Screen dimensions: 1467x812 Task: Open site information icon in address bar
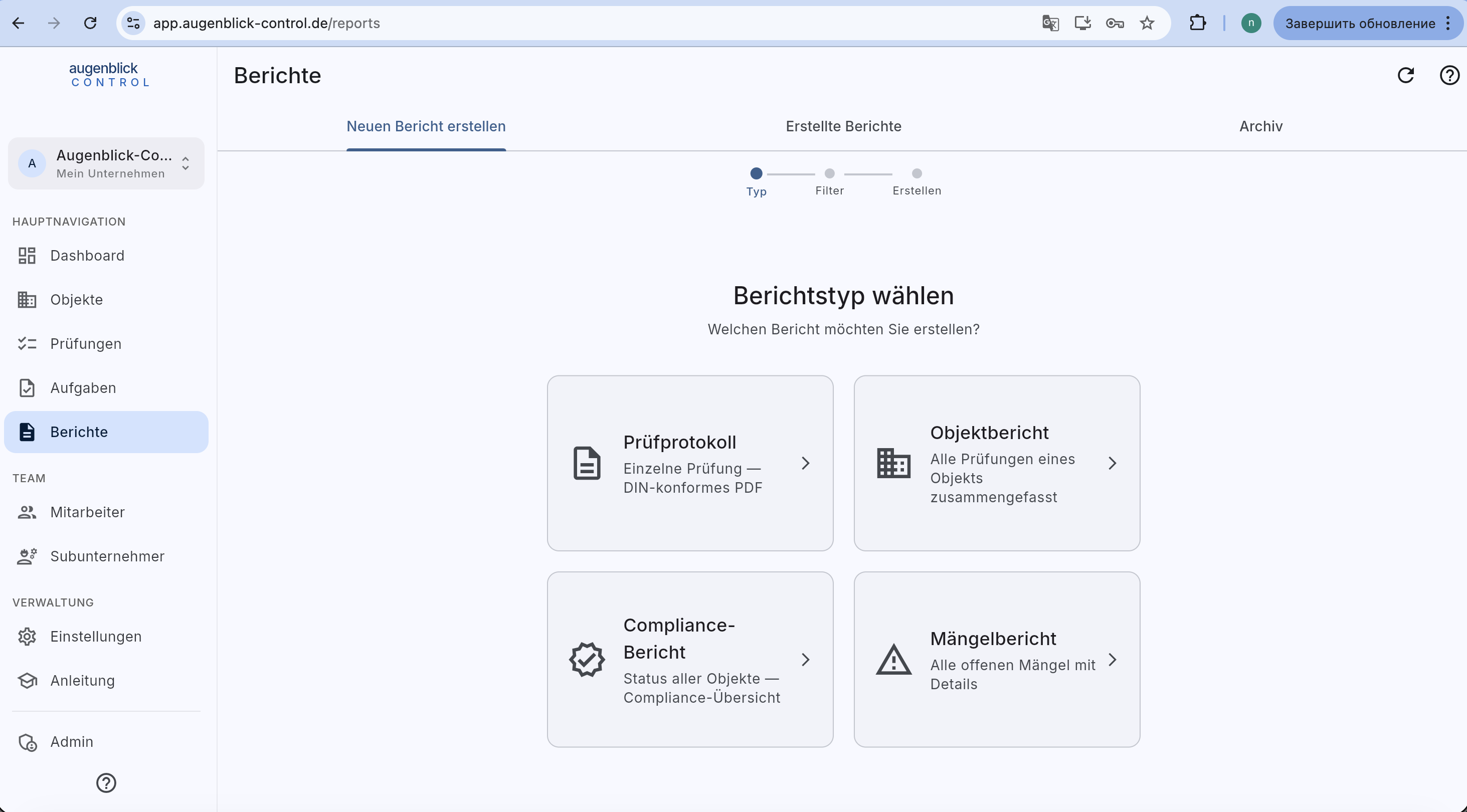(133, 23)
